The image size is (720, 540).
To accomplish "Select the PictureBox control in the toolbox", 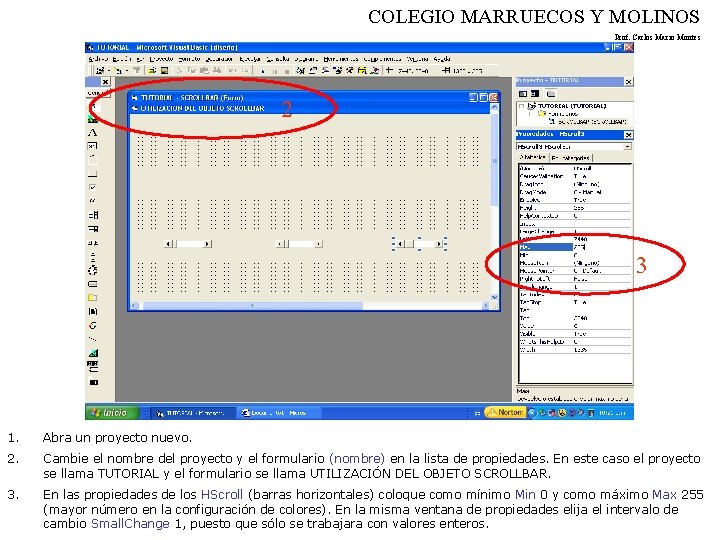I will (x=93, y=120).
